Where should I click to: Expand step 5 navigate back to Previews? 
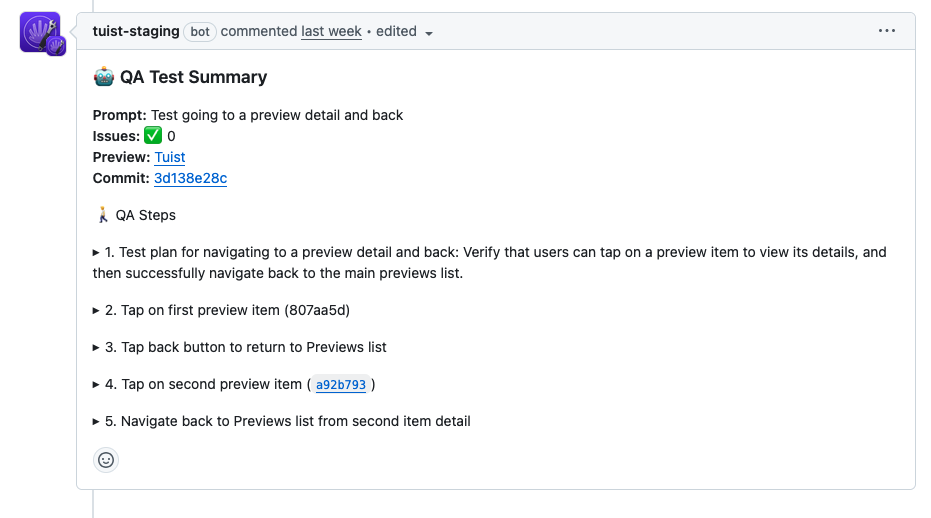[x=97, y=421]
